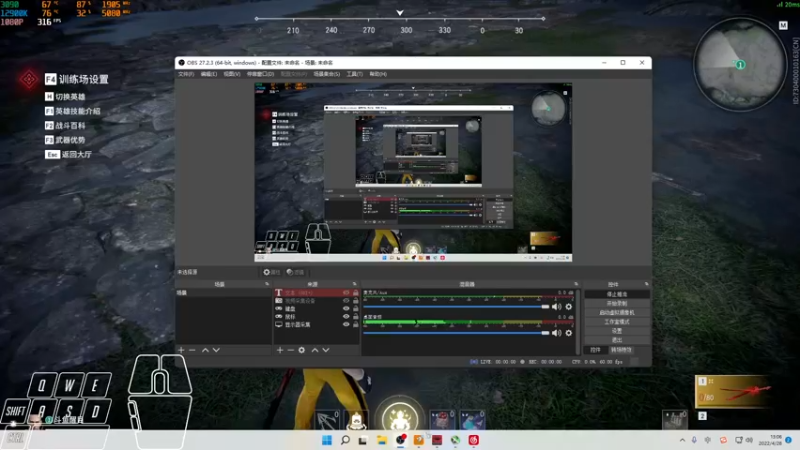Open 编辑(E) menu
The image size is (800, 450).
click(x=208, y=74)
